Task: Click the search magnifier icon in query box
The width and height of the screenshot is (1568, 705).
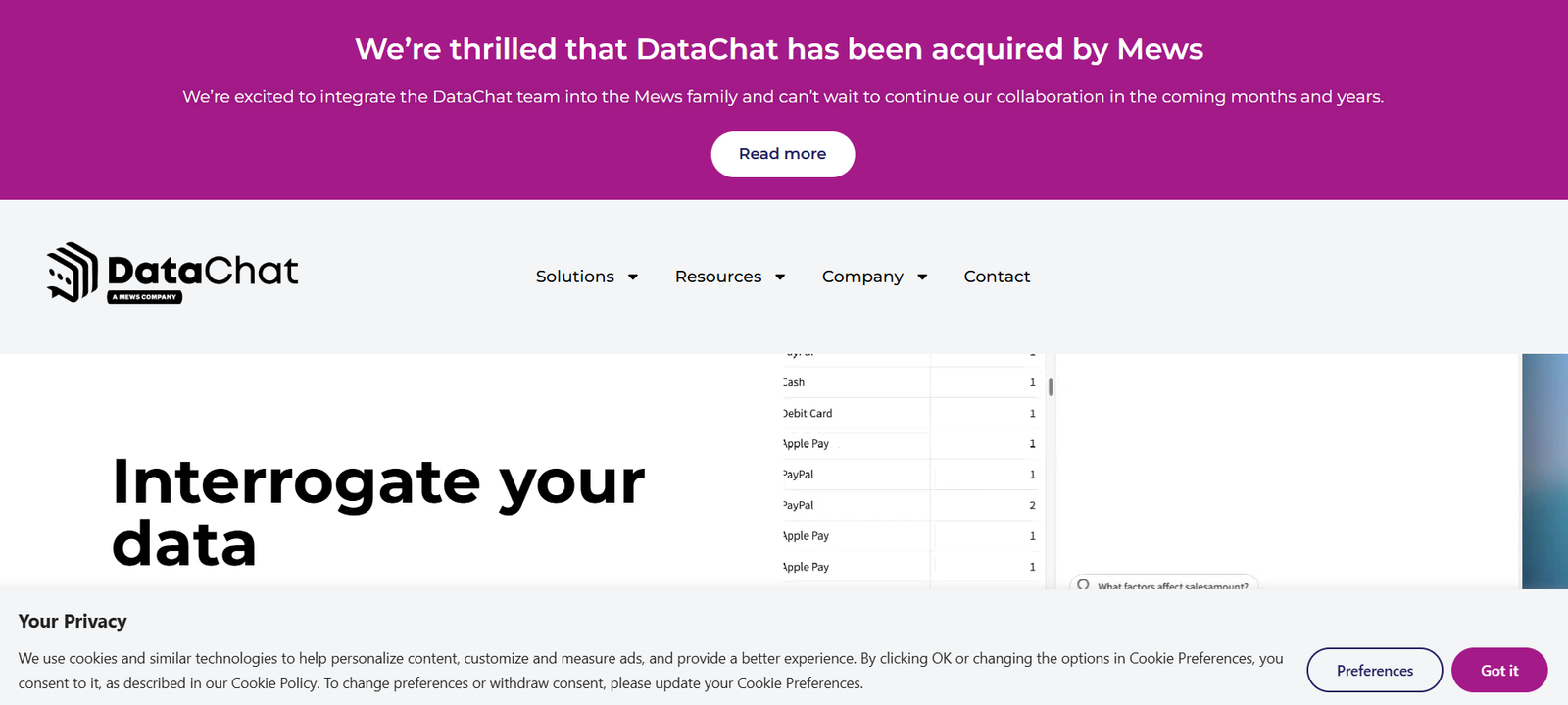Action: pos(1083,585)
